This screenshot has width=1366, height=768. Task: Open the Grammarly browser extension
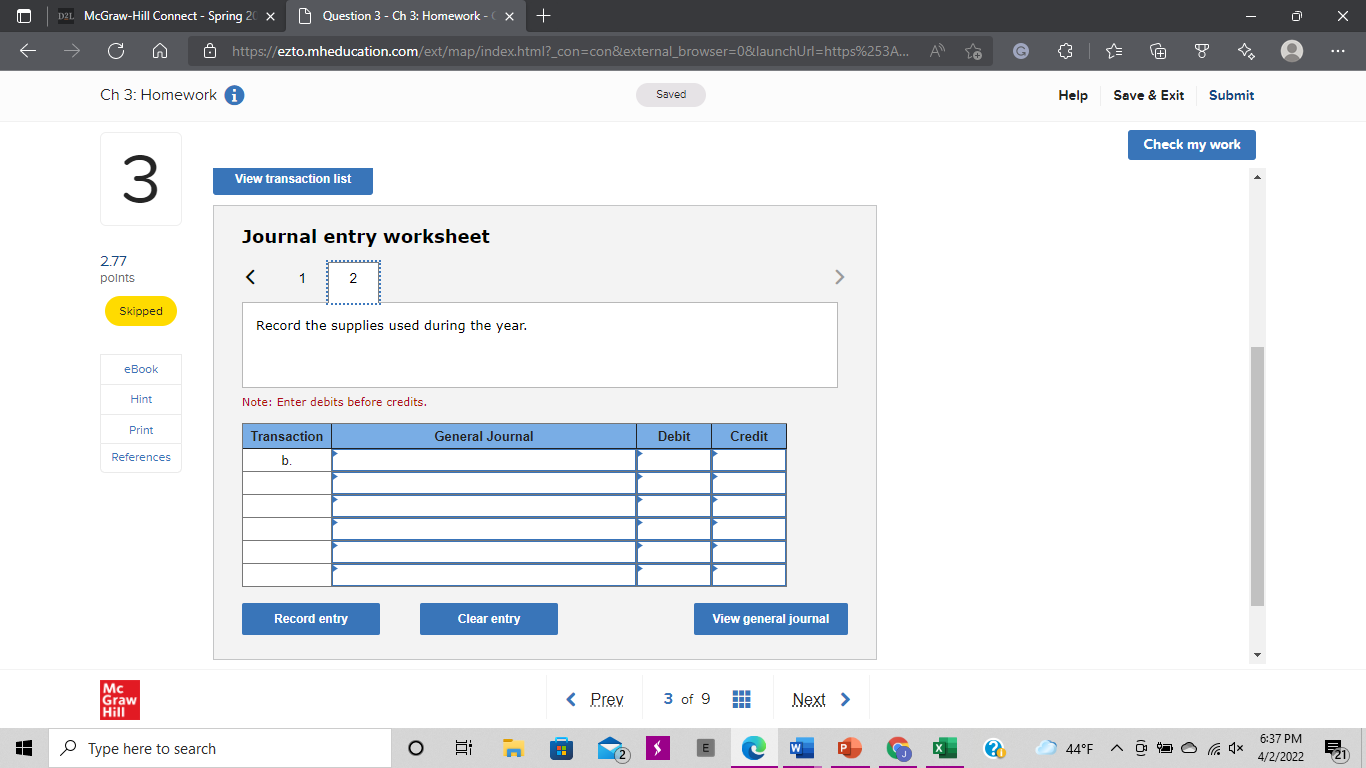click(1021, 49)
